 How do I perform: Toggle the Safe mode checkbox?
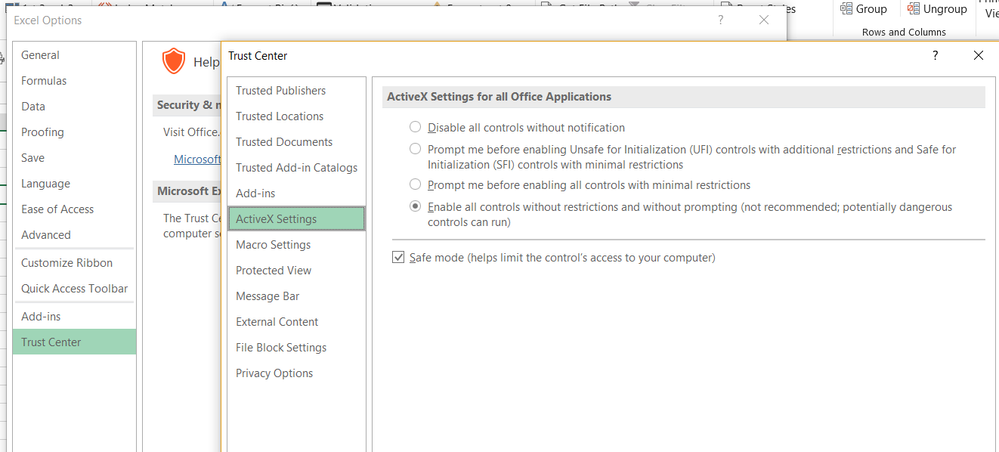pos(399,258)
